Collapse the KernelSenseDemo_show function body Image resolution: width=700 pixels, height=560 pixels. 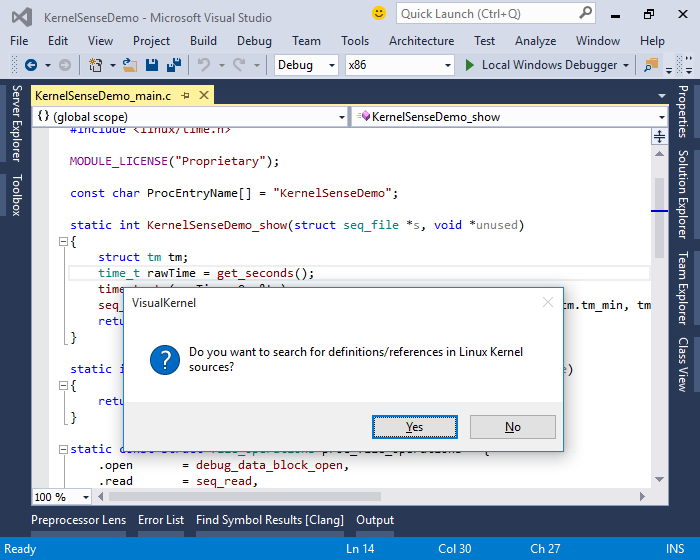[x=63, y=242]
